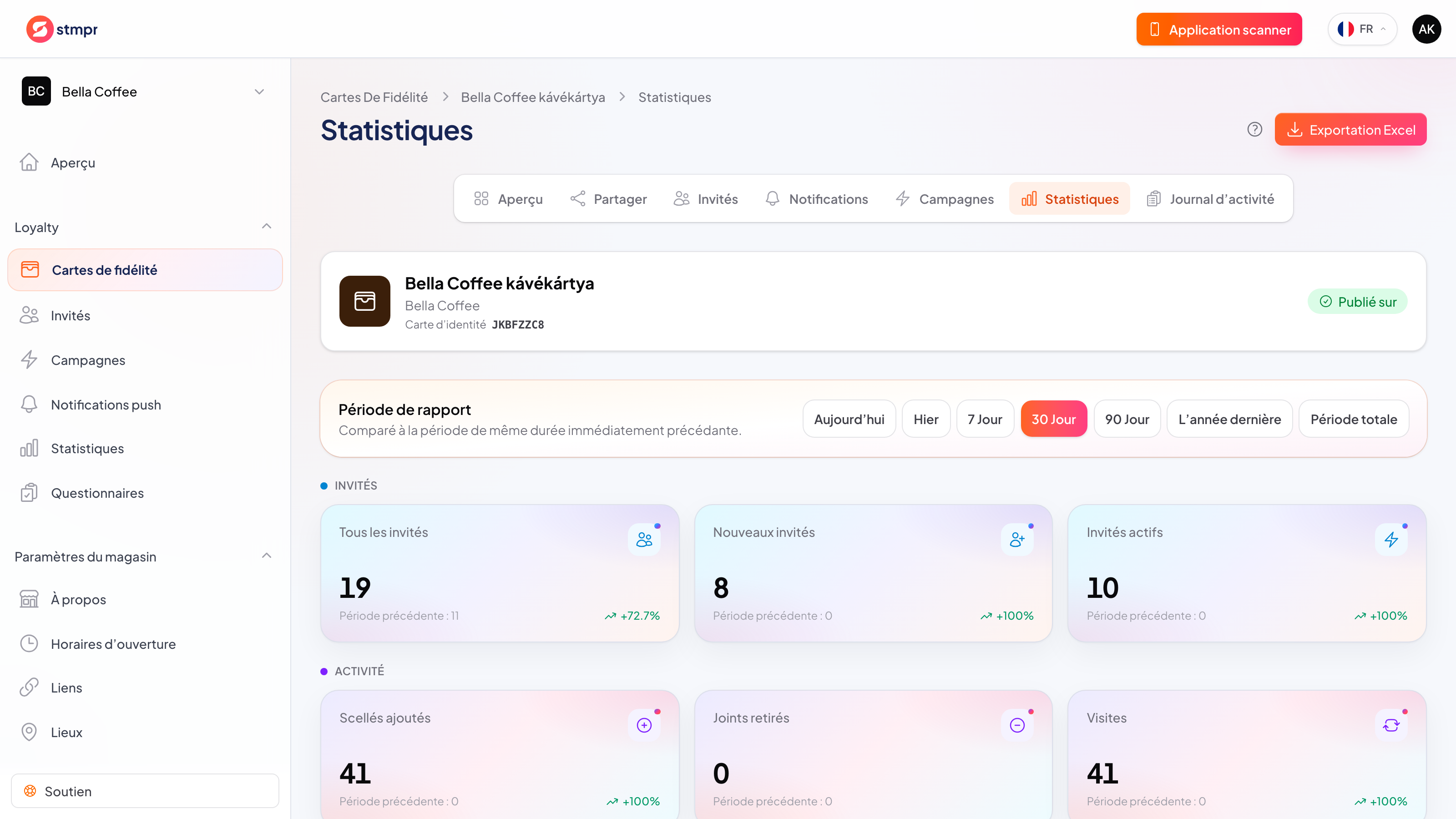
Task: Select the 7 Jour report period
Action: [x=985, y=419]
